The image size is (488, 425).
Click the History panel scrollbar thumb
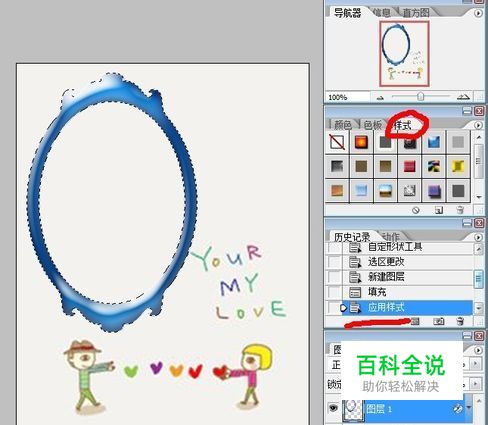478,279
